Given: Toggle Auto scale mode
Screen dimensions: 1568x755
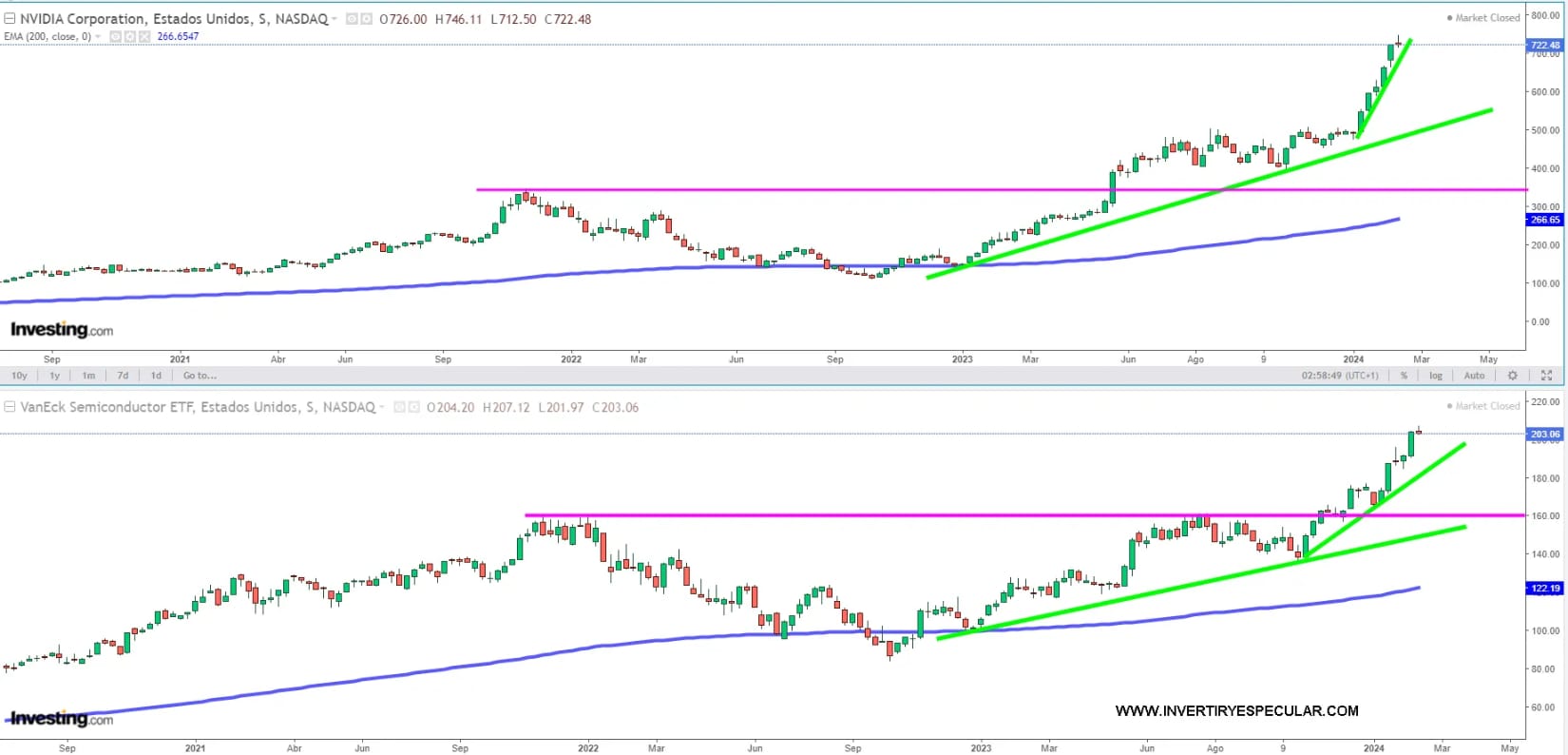Looking at the screenshot, I should (1474, 376).
